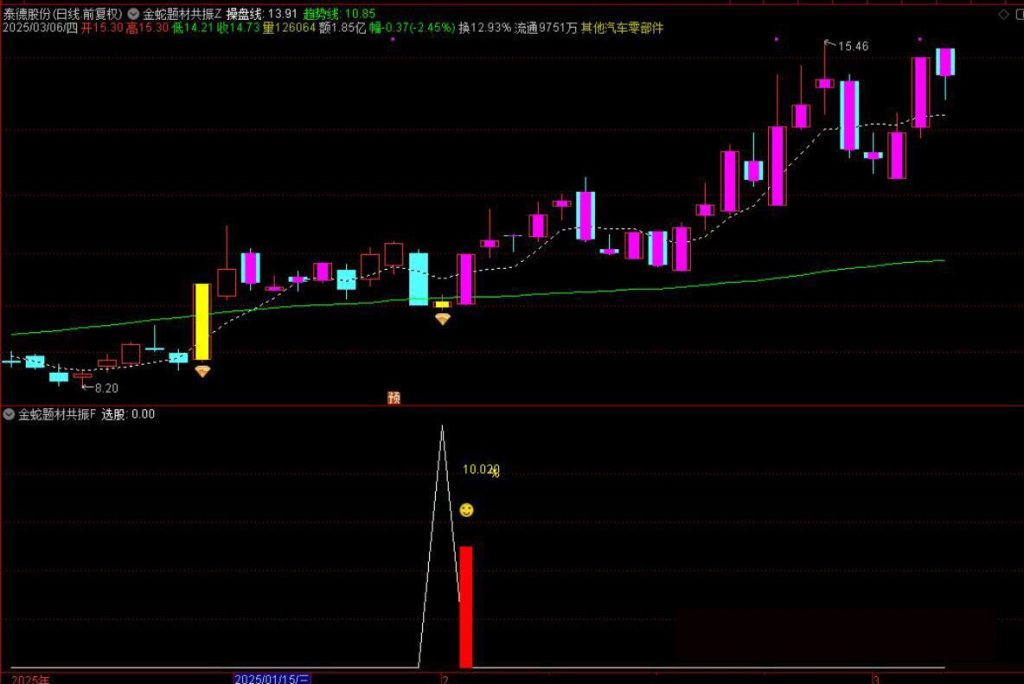Image resolution: width=1024 pixels, height=684 pixels.
Task: Click the diamond signal marker below yellow candle
Action: click(203, 371)
